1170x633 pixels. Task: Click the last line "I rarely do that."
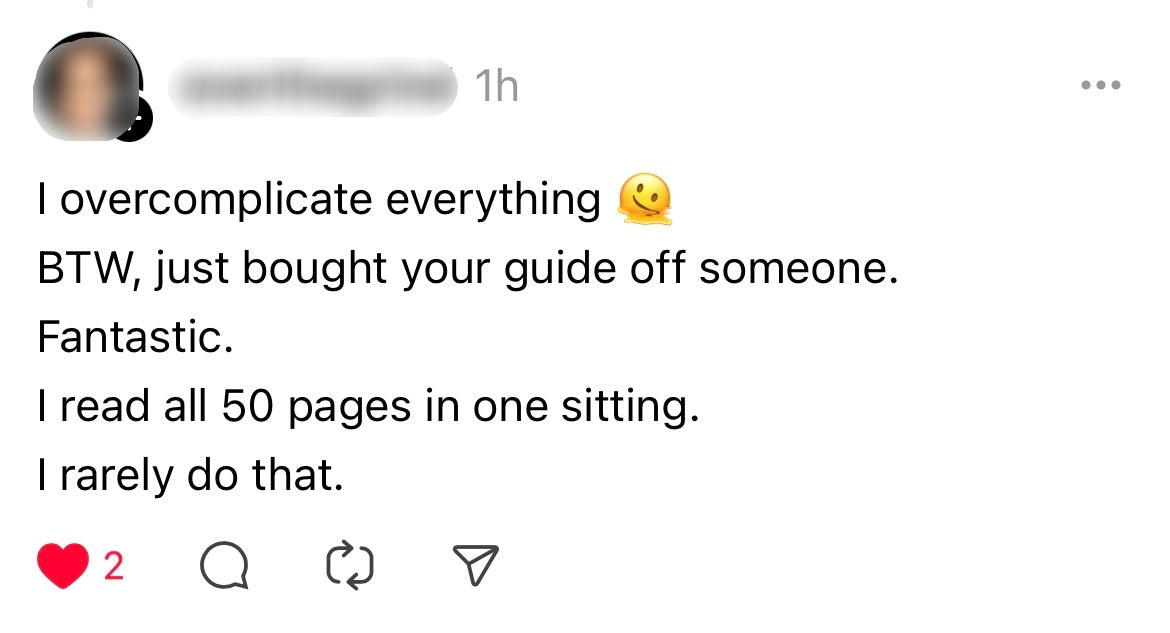click(190, 476)
